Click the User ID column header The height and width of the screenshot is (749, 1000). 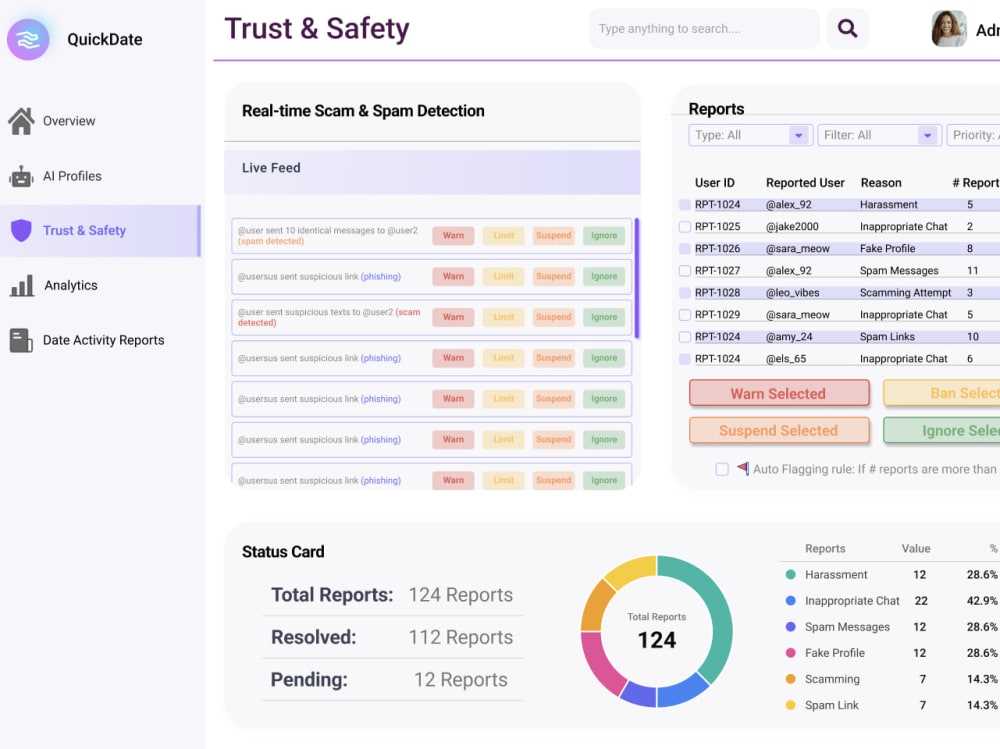[x=715, y=183]
